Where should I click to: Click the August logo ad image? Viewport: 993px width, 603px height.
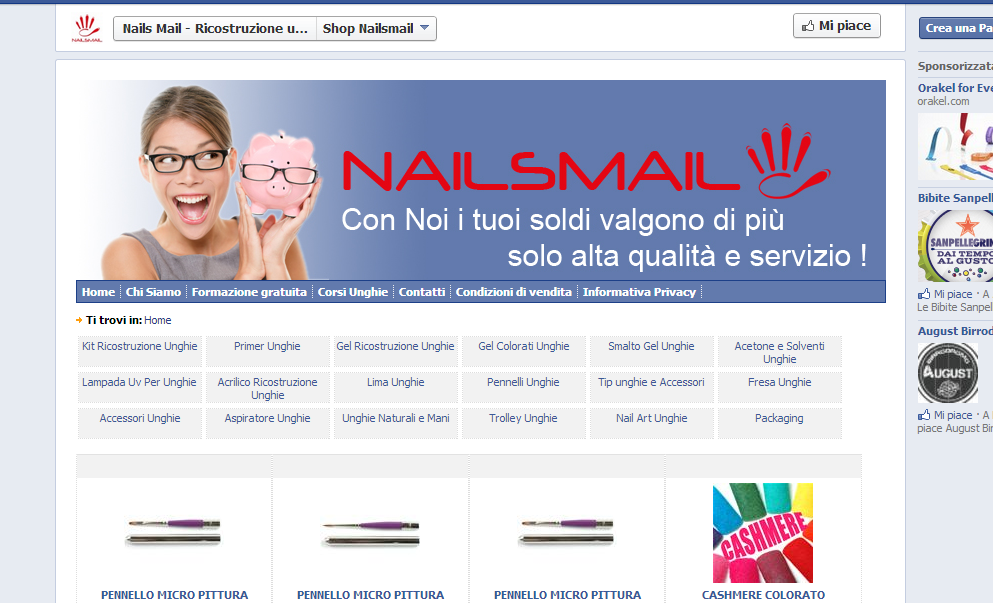click(948, 374)
